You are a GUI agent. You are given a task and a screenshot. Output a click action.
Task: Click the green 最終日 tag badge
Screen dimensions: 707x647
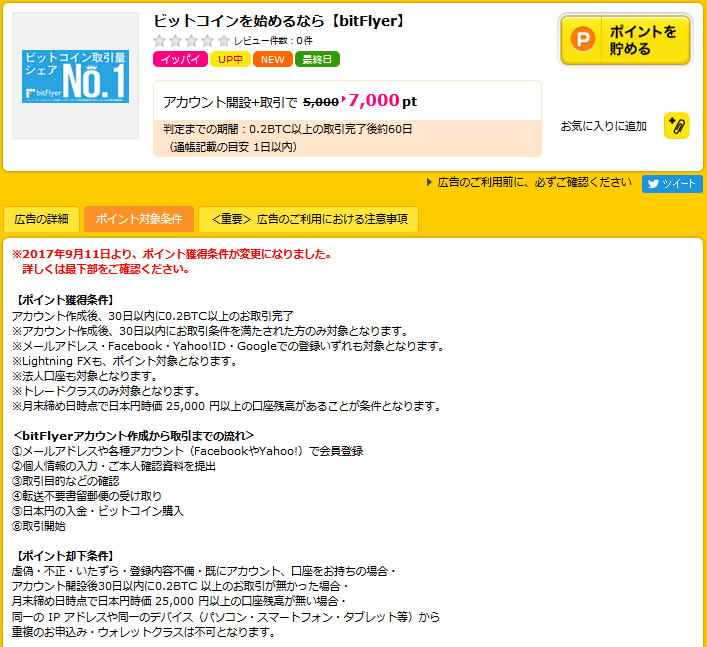[317, 59]
